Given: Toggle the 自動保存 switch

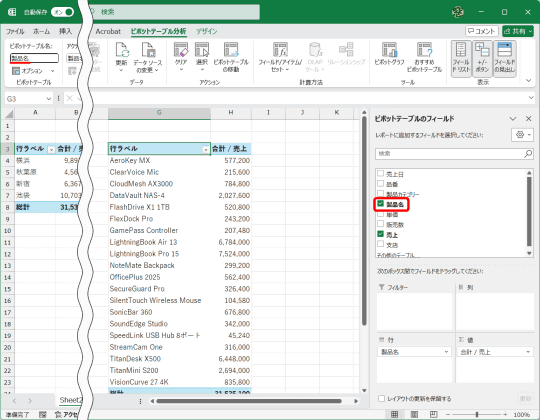Looking at the screenshot, I should pyautogui.click(x=62, y=12).
